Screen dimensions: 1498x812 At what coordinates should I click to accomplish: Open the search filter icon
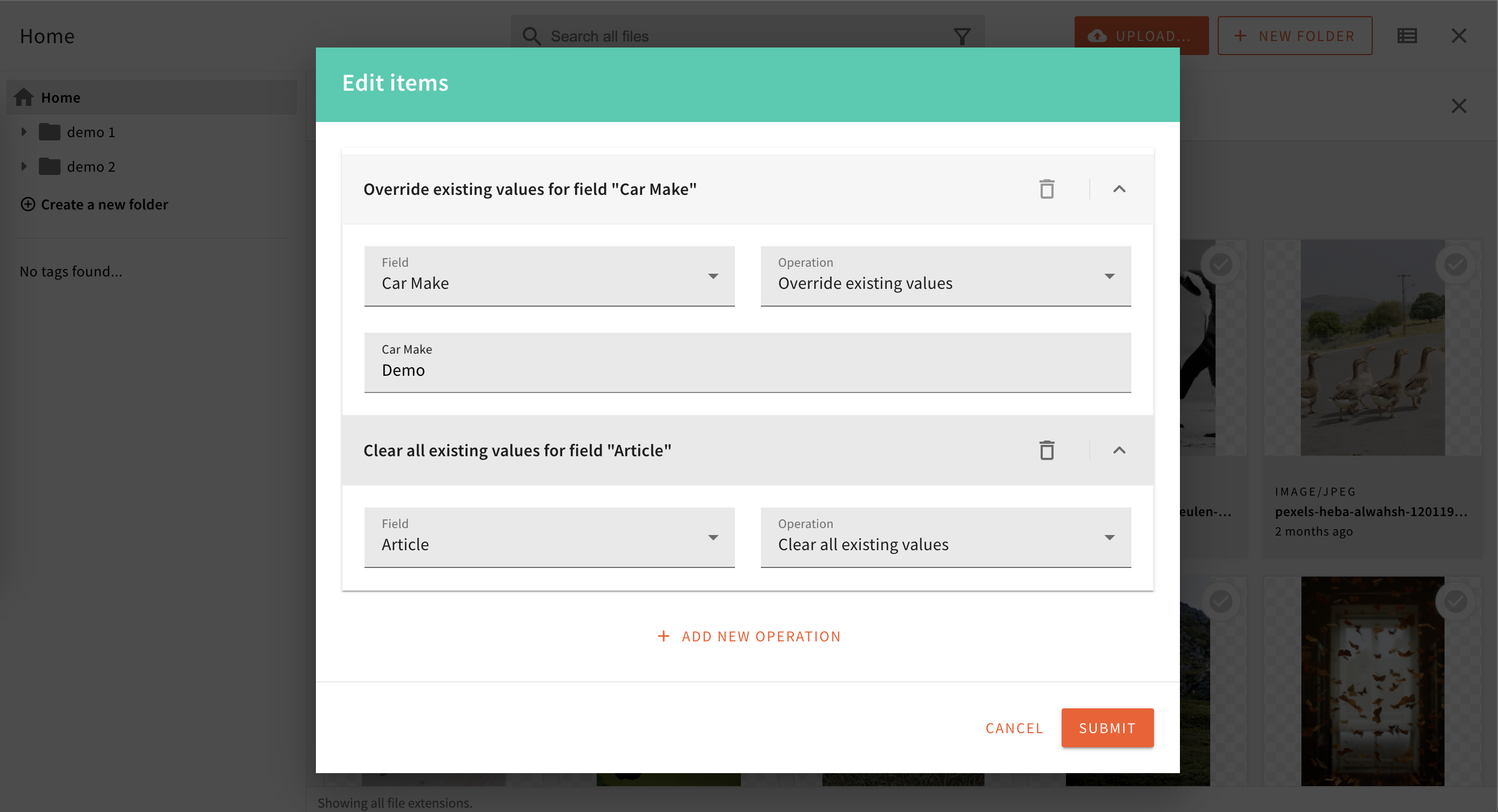pyautogui.click(x=962, y=36)
